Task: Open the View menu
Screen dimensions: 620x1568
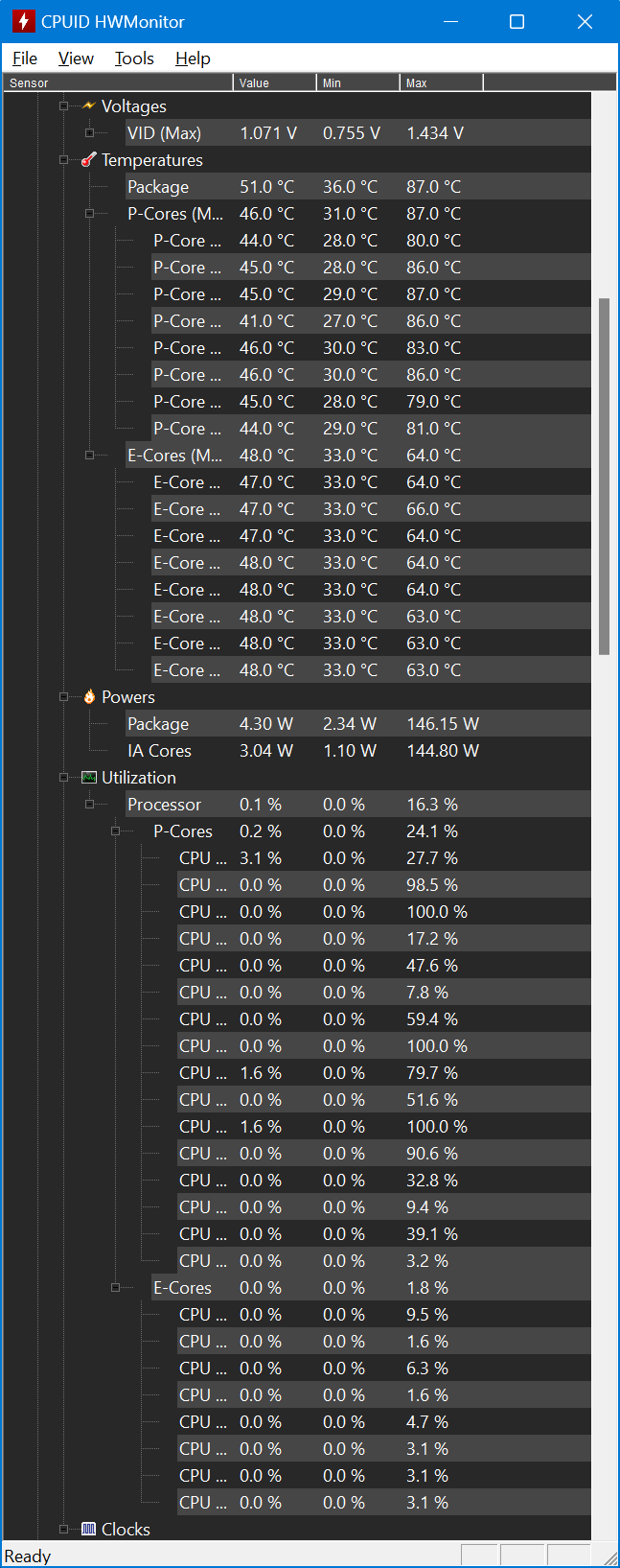Action: [76, 59]
